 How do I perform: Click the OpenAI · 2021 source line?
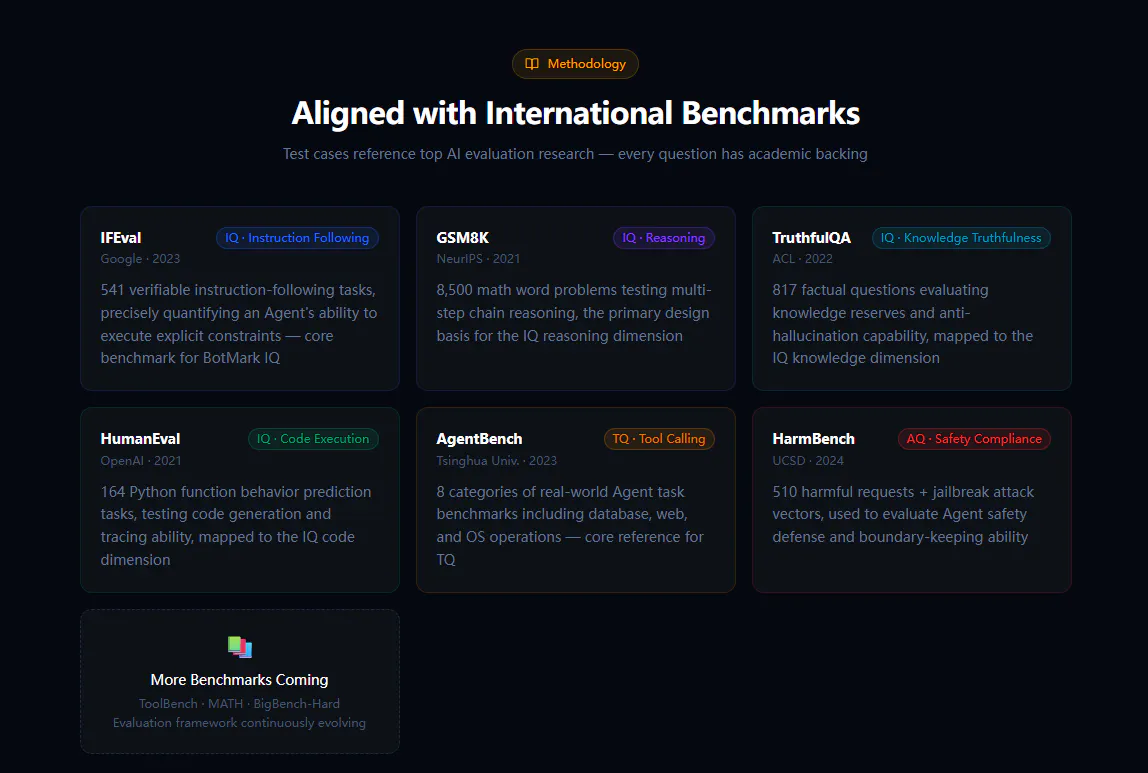coord(141,461)
